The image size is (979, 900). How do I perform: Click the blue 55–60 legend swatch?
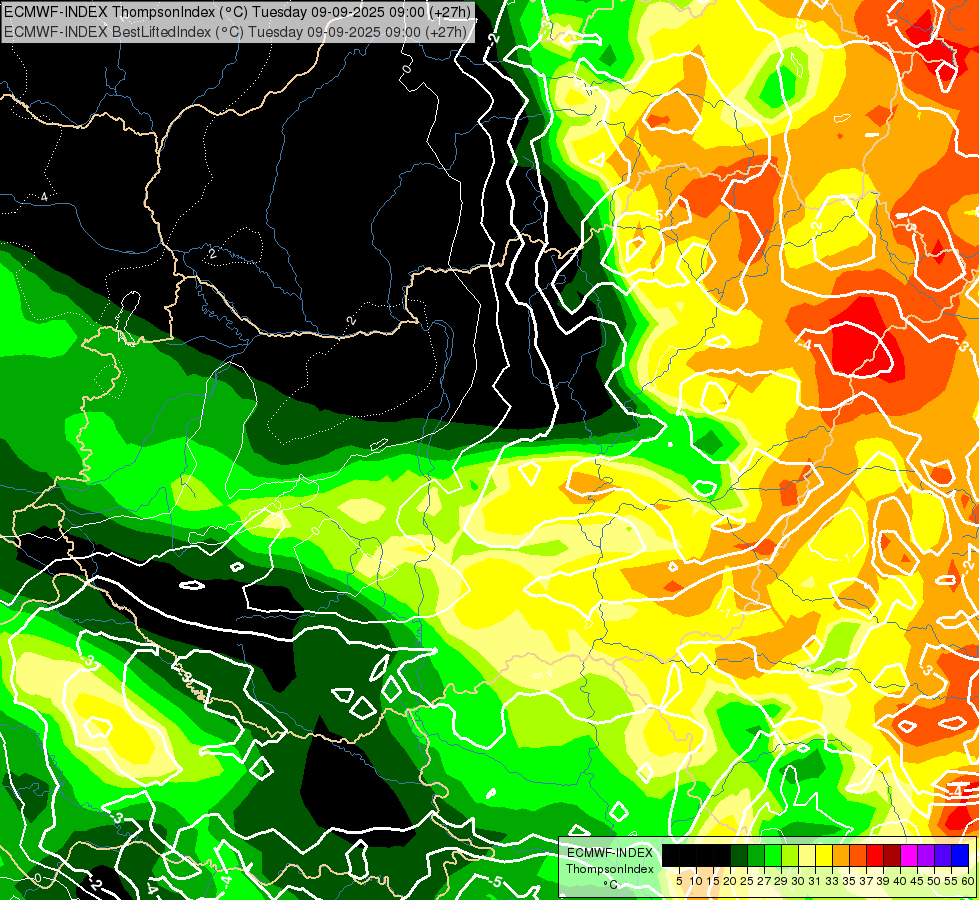[960, 855]
